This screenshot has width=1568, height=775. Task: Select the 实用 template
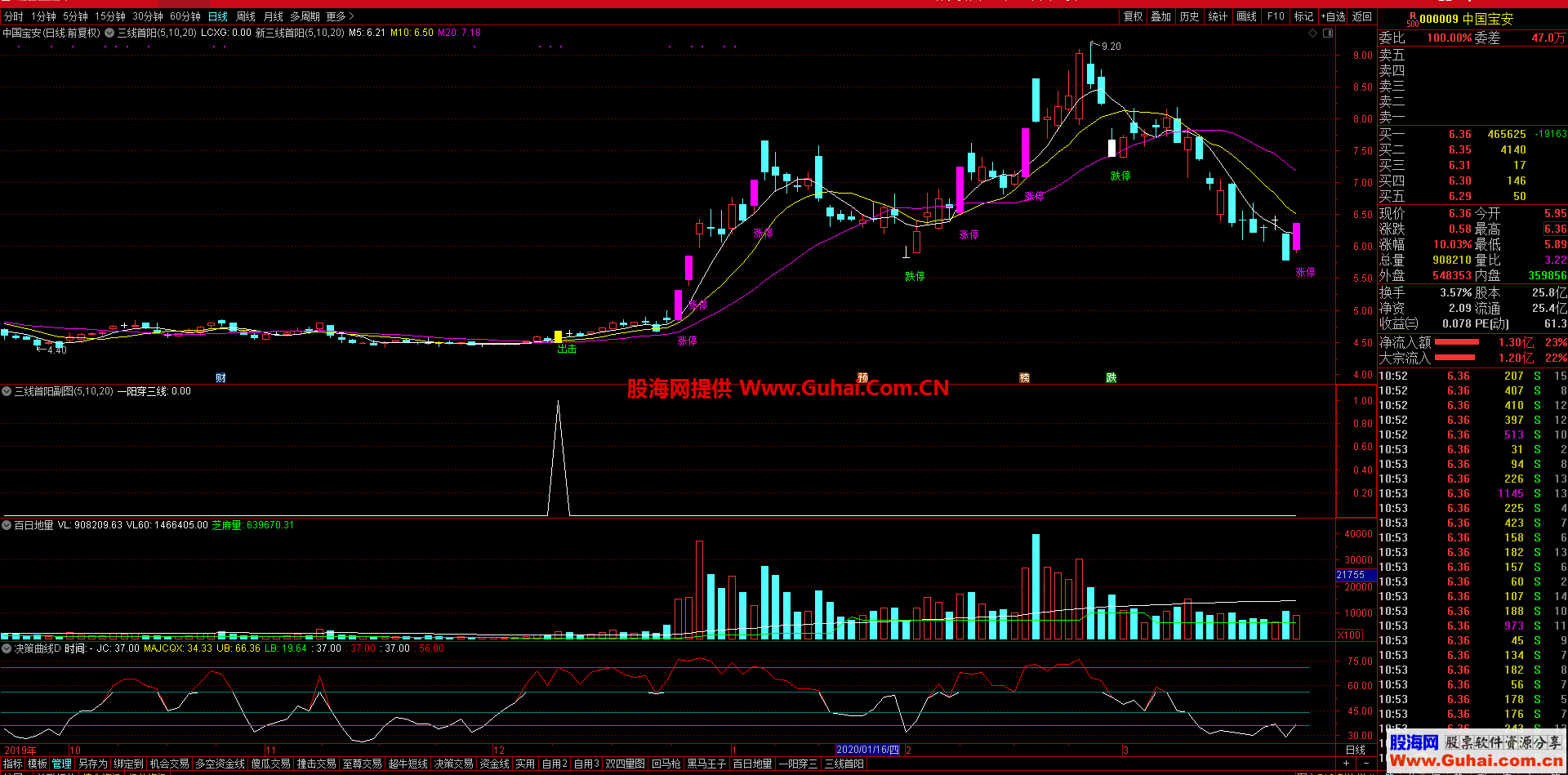(525, 764)
